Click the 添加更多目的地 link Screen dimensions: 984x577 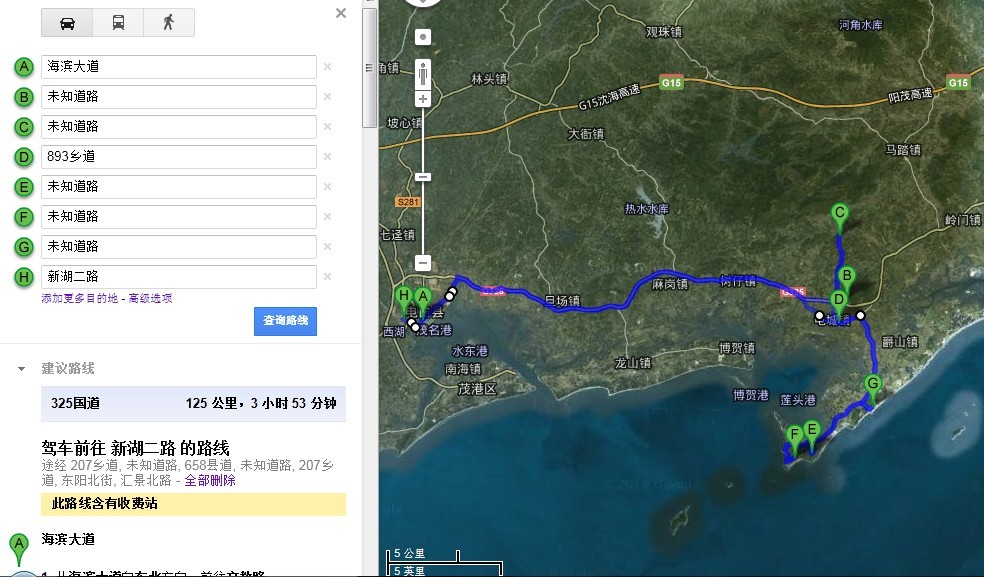(x=81, y=298)
